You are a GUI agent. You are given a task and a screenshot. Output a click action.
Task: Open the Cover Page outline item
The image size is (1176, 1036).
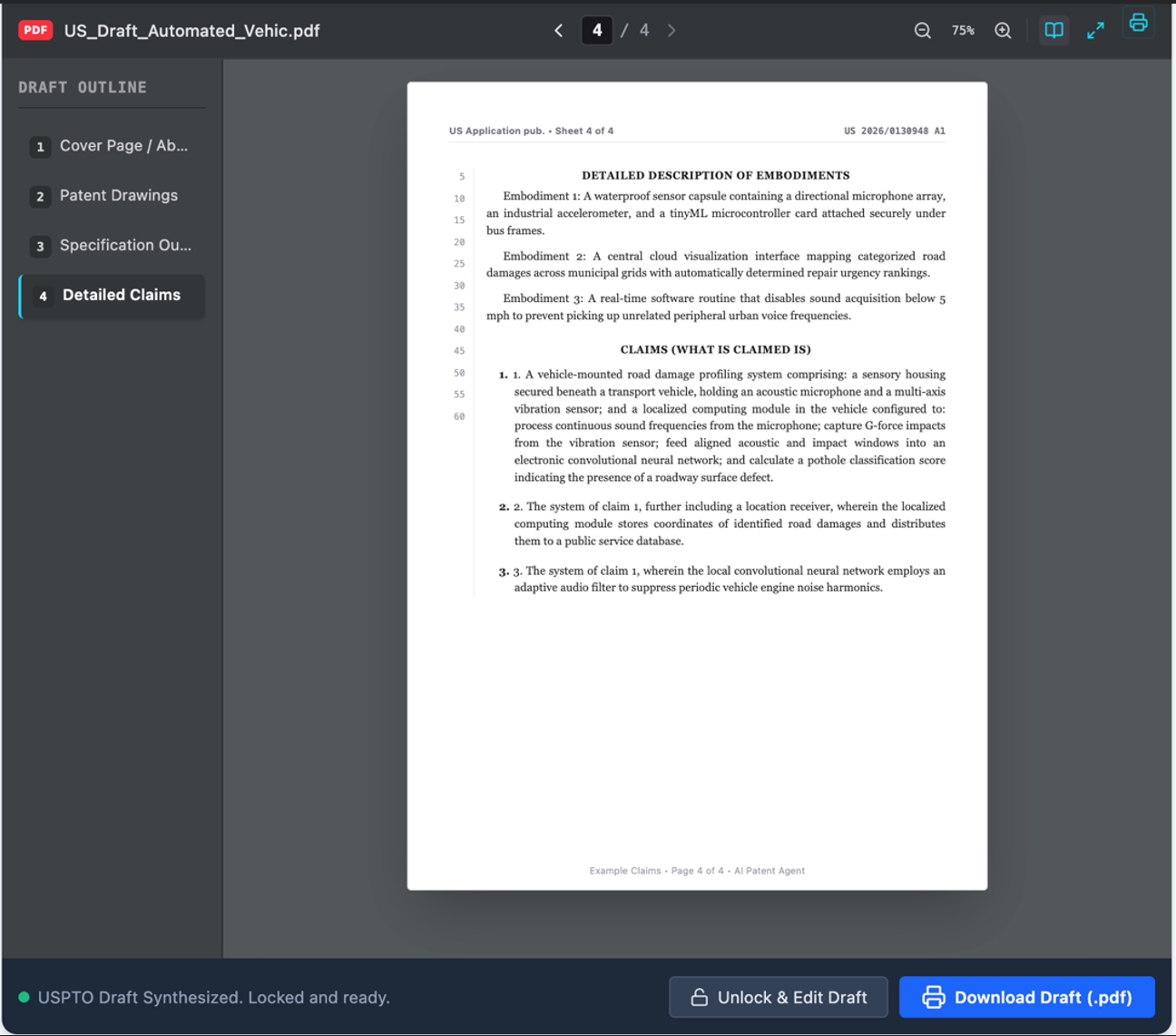112,146
